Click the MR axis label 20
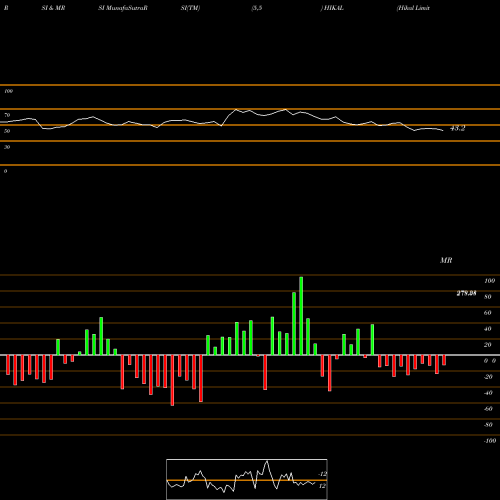Viewport: 500px width, 500px height. [x=488, y=345]
